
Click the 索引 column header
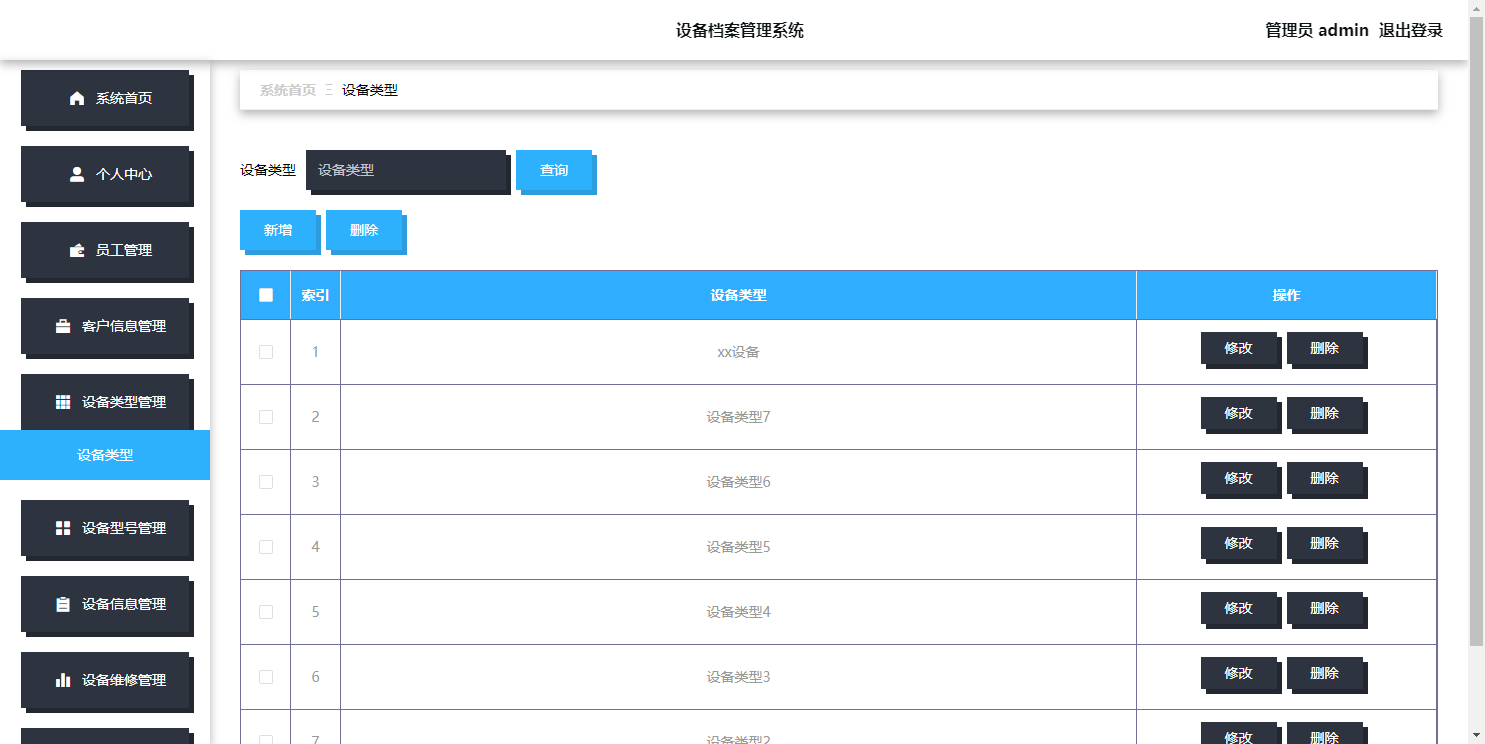pos(315,295)
